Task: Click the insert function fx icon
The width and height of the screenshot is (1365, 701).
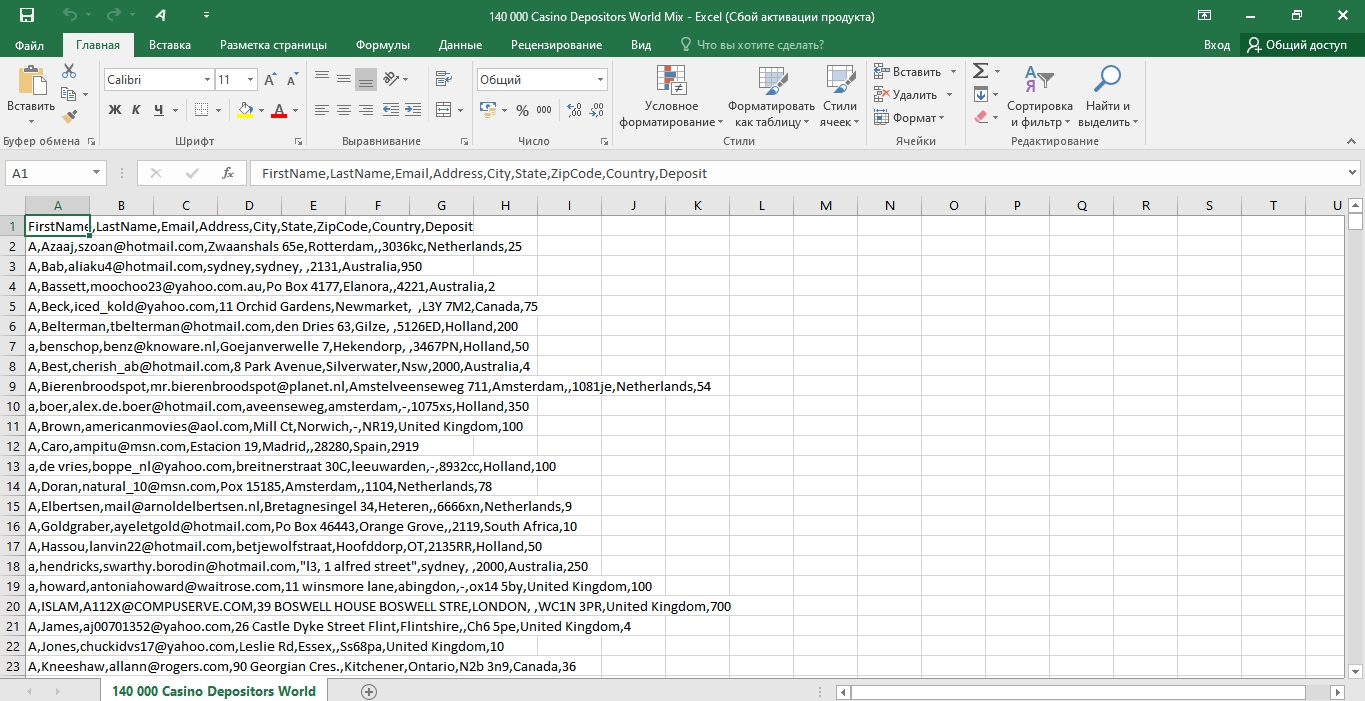Action: (228, 173)
